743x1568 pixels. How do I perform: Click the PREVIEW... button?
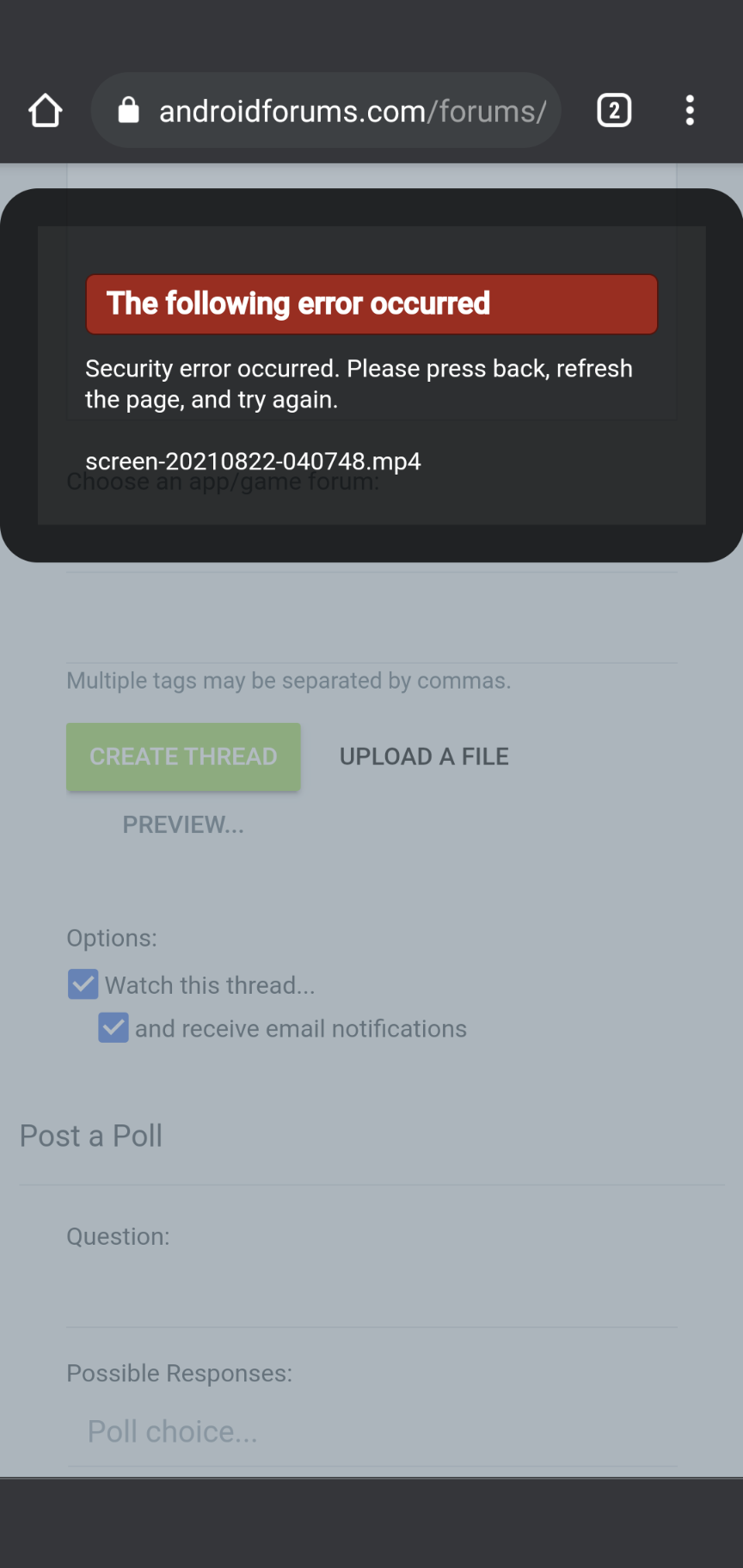[x=183, y=824]
